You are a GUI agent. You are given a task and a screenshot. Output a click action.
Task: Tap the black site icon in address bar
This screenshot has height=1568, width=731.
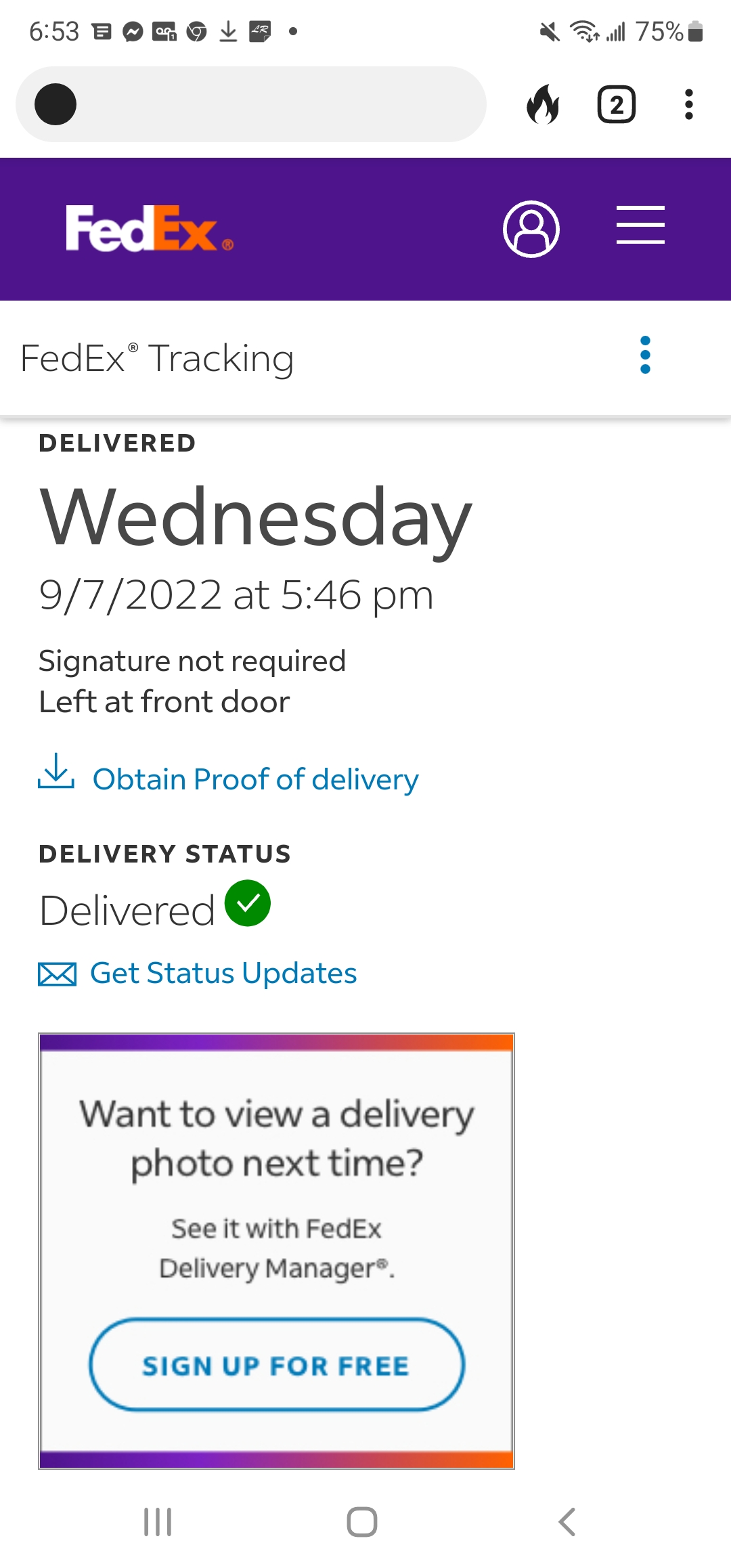[x=56, y=105]
